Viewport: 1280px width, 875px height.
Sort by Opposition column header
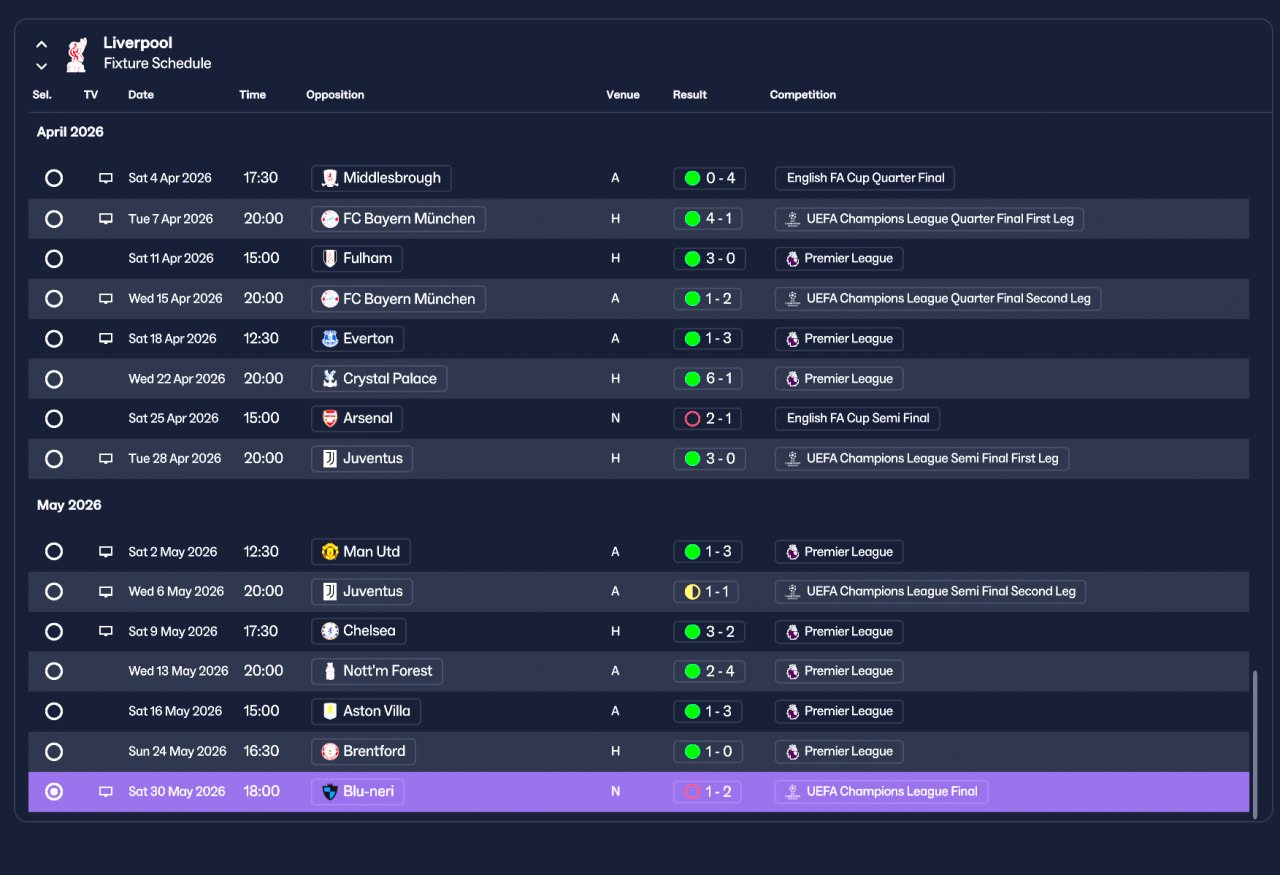(335, 95)
